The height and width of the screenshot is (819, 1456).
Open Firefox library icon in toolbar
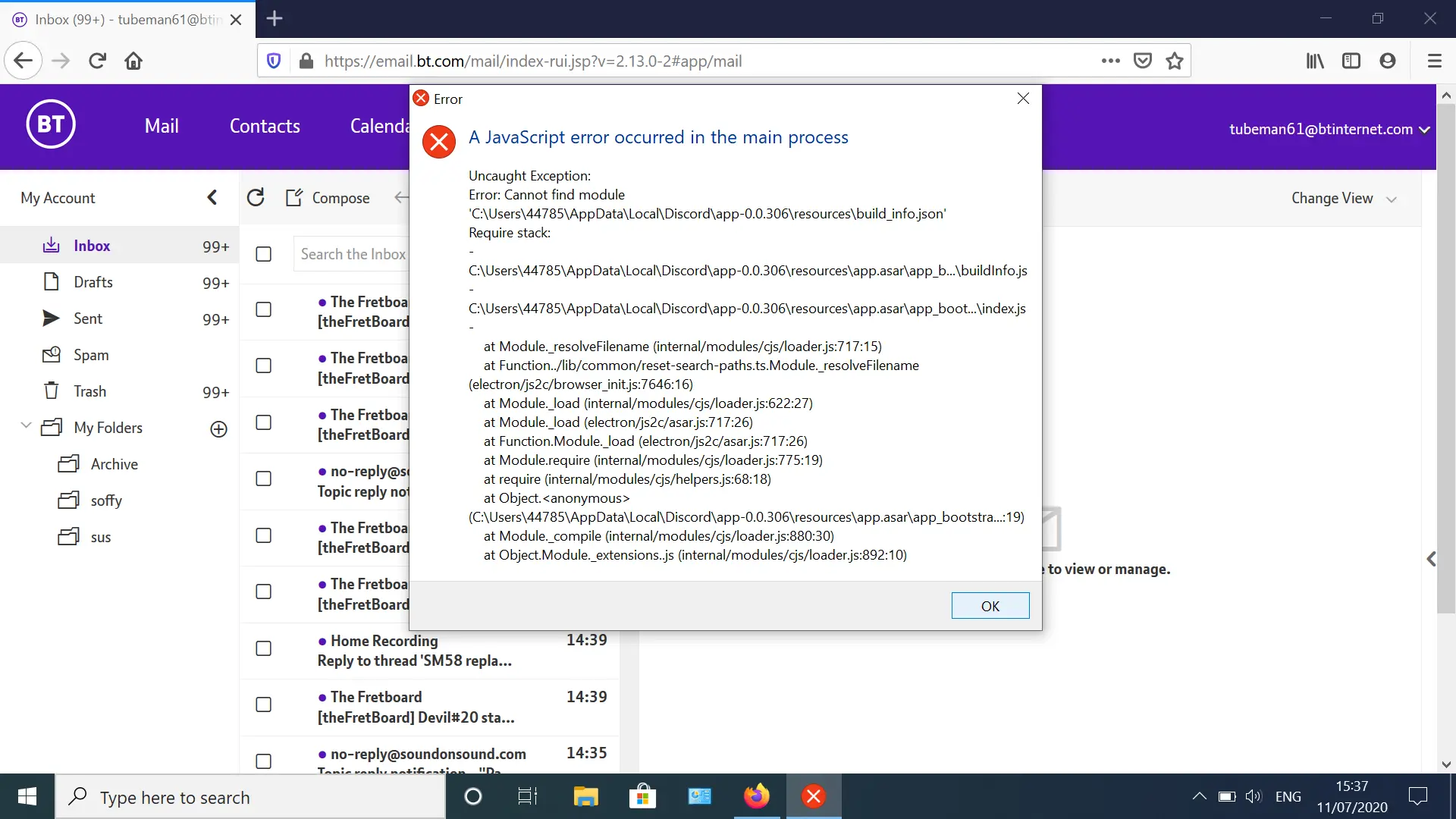(1314, 61)
